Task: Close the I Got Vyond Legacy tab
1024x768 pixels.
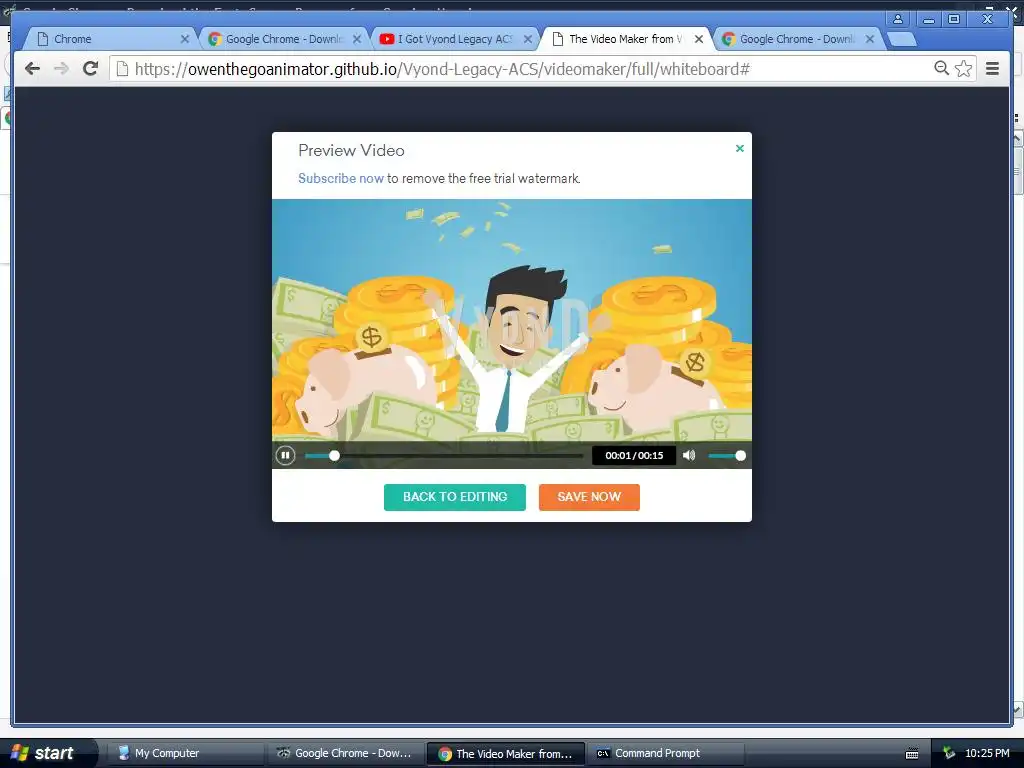Action: [x=528, y=39]
